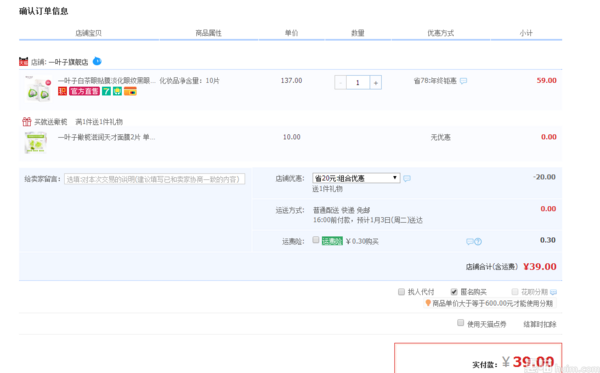
Task: Click the 确认订单信息 page heading
Action: pos(44,11)
